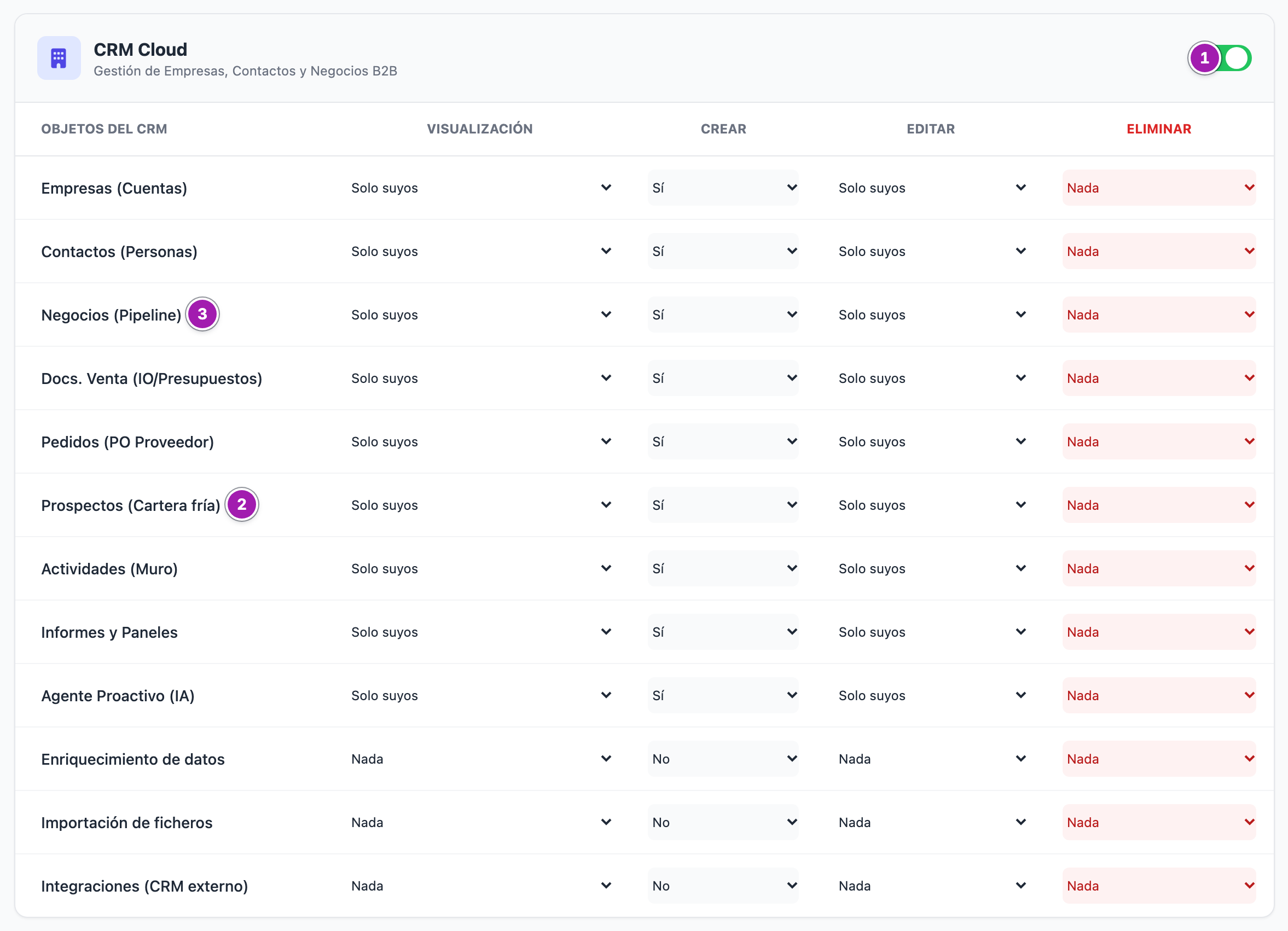Open Eliminar dropdown for Actividades (Muro)
The image size is (1288, 931).
[x=1159, y=569]
